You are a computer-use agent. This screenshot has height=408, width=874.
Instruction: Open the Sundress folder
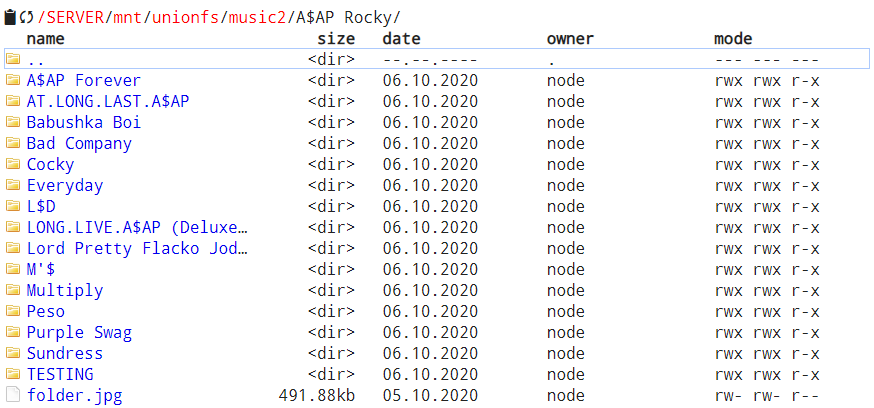(x=65, y=353)
